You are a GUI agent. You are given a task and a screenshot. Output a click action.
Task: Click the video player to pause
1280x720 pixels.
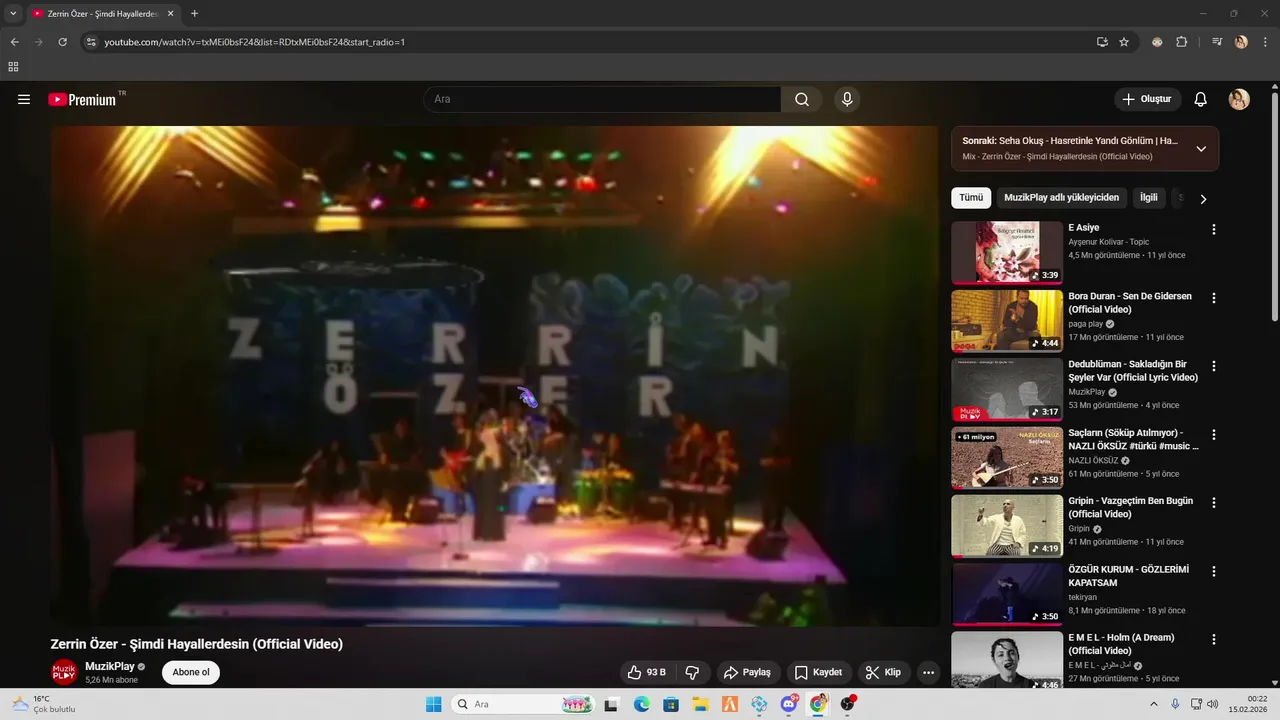(x=495, y=376)
